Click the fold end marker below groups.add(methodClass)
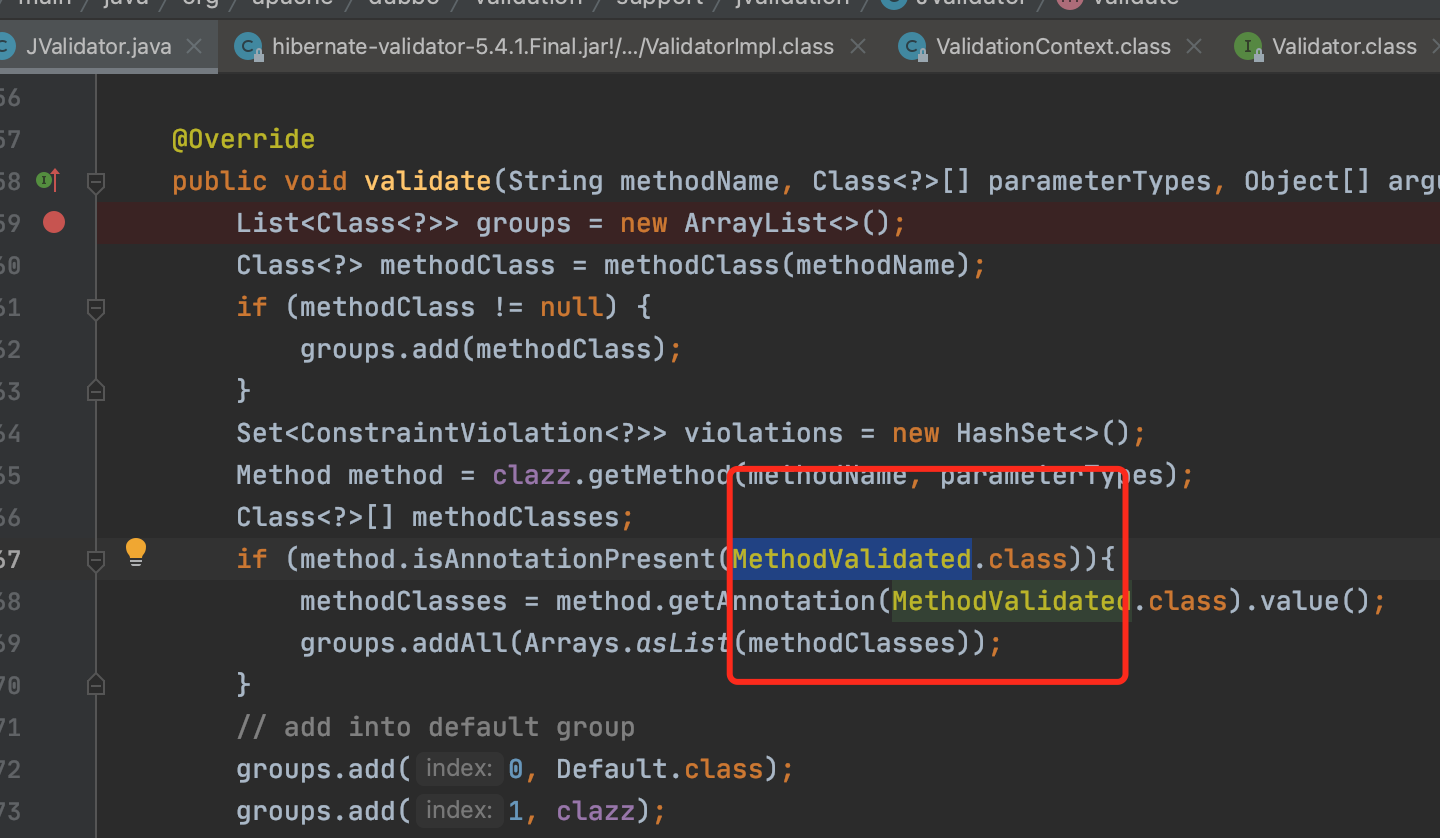This screenshot has width=1440, height=838. 96,390
